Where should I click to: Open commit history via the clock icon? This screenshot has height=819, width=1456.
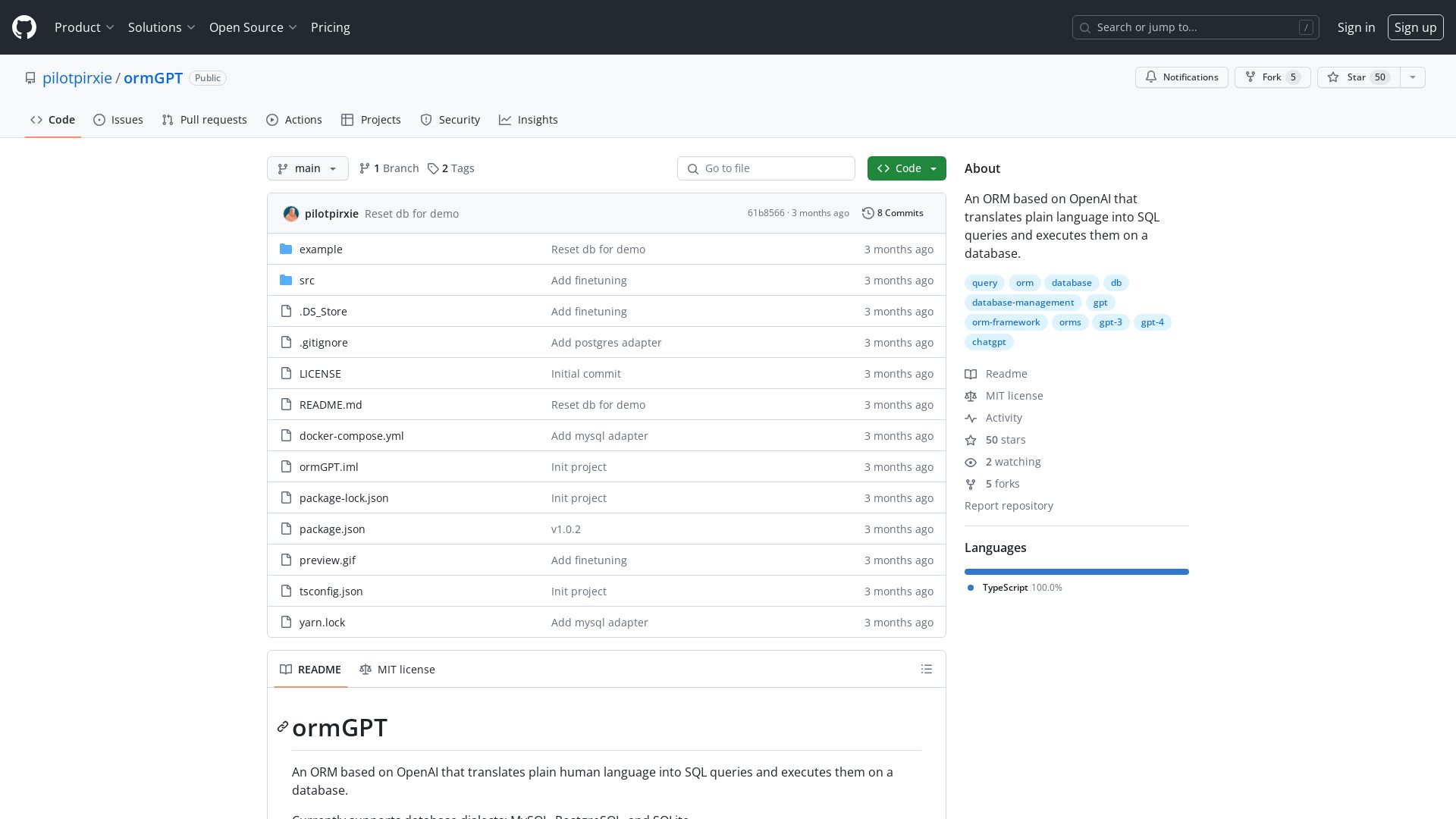(x=868, y=213)
